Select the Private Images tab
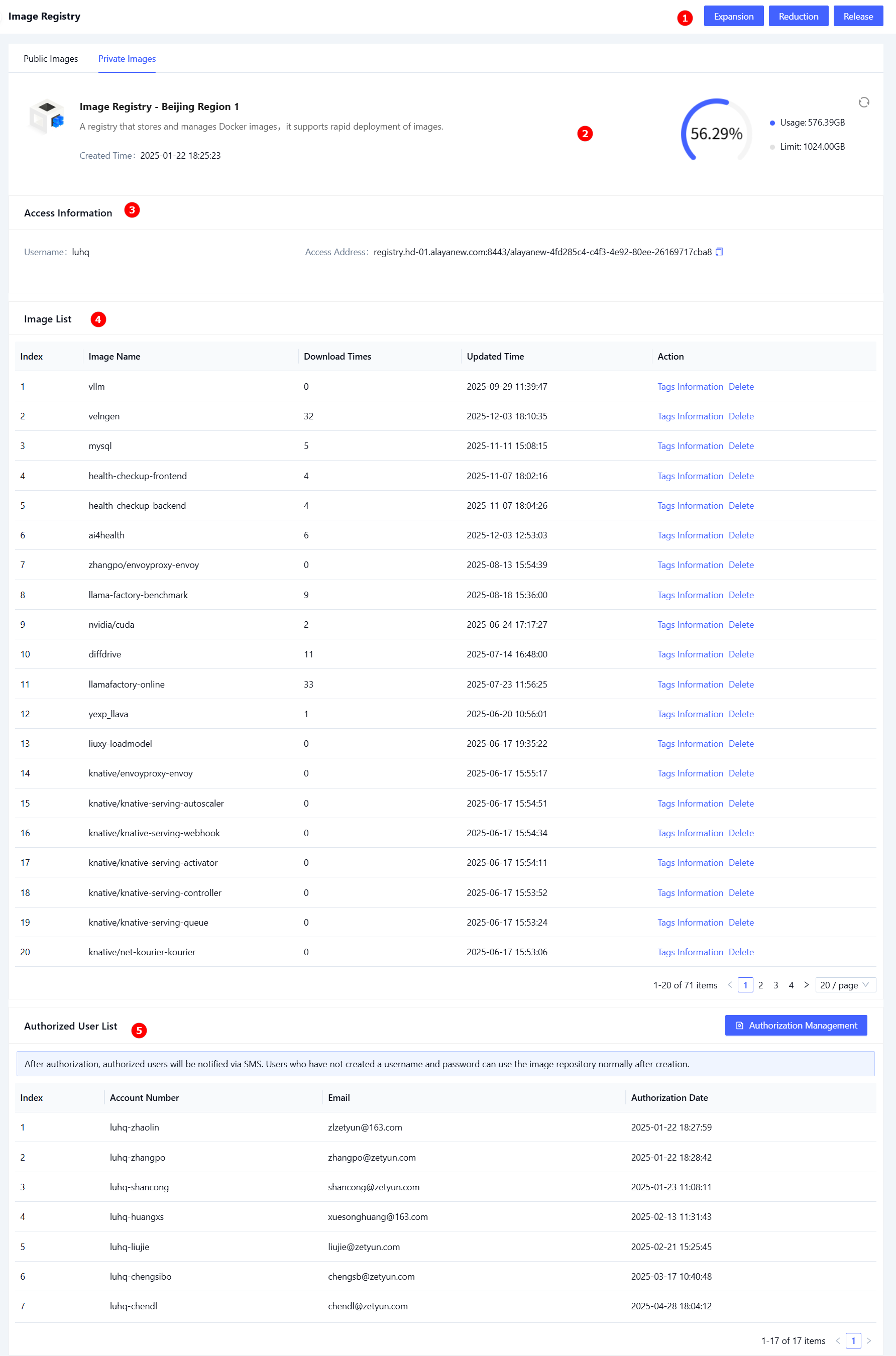 pyautogui.click(x=127, y=59)
